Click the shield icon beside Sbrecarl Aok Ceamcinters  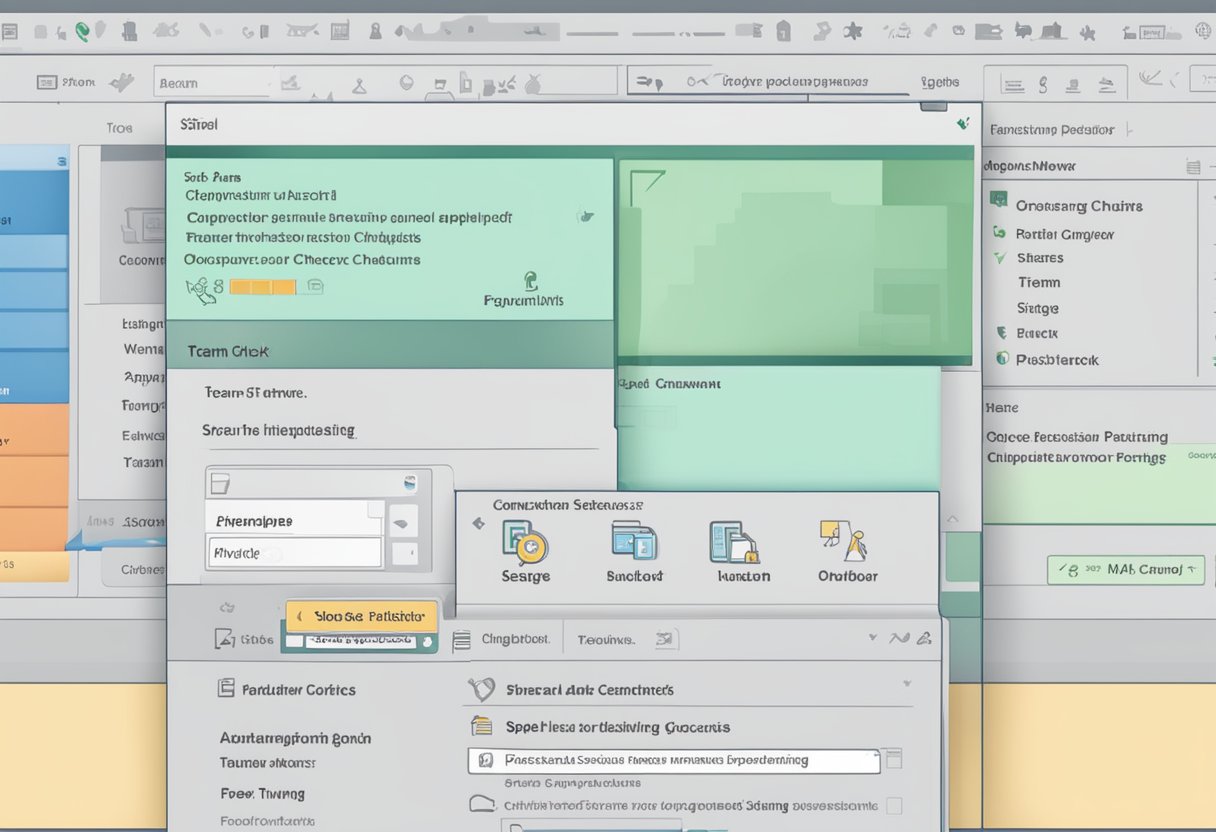(482, 689)
